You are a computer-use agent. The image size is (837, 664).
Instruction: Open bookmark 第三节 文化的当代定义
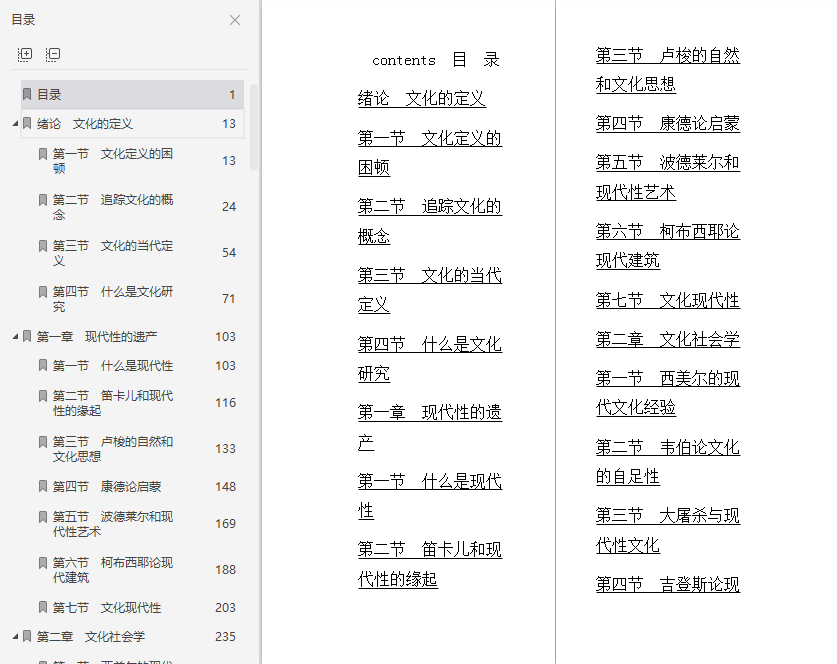(113, 252)
